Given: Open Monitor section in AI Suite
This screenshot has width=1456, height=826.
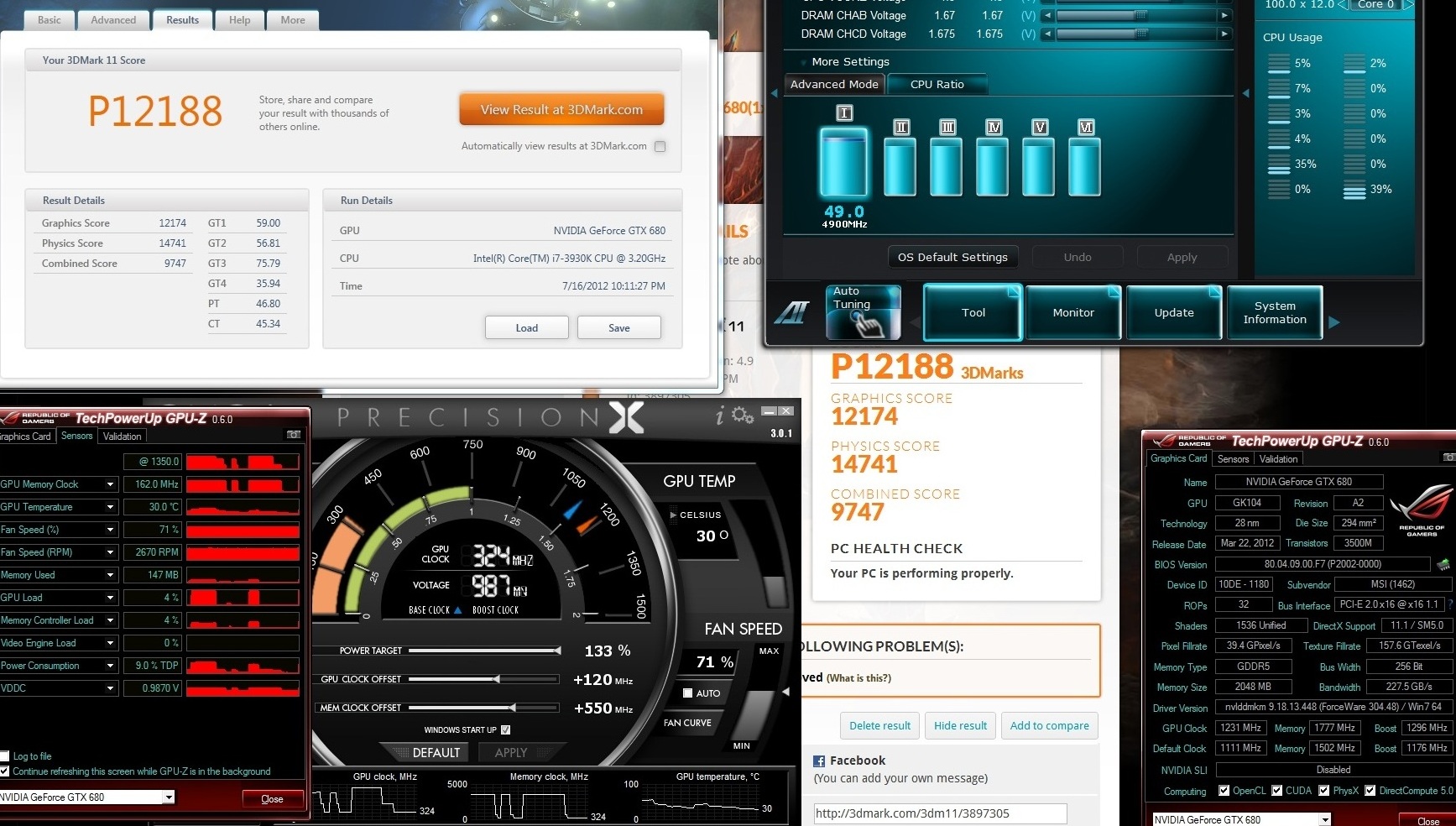Looking at the screenshot, I should [x=1073, y=312].
